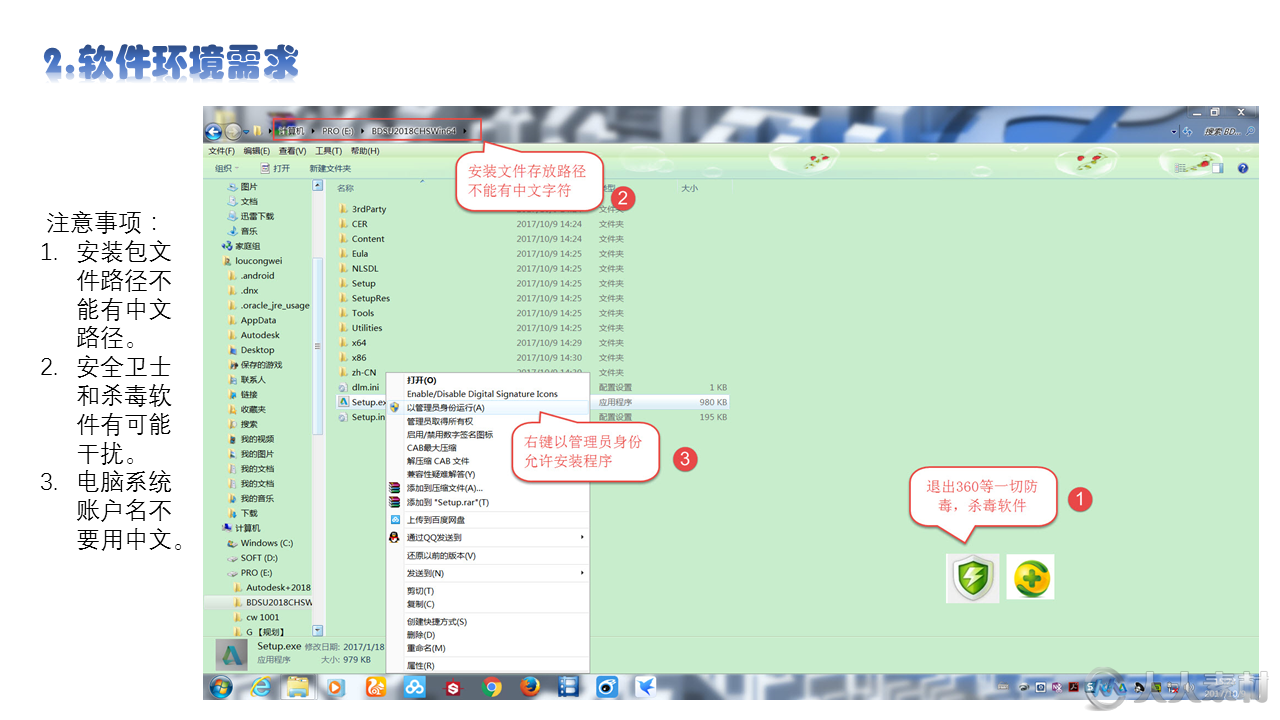The width and height of the screenshot is (1280, 720).
Task: Click navigation pane scroll down arrow
Action: click(x=318, y=631)
